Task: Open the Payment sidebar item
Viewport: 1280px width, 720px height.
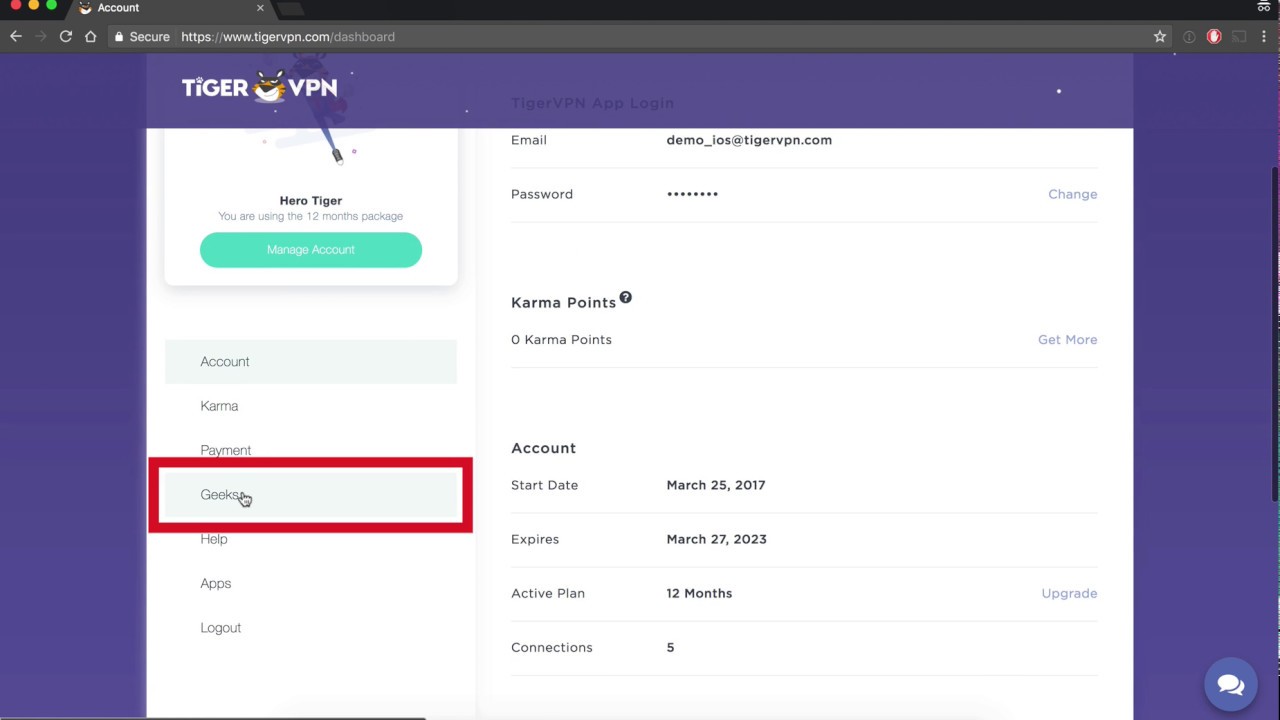Action: coord(311,450)
